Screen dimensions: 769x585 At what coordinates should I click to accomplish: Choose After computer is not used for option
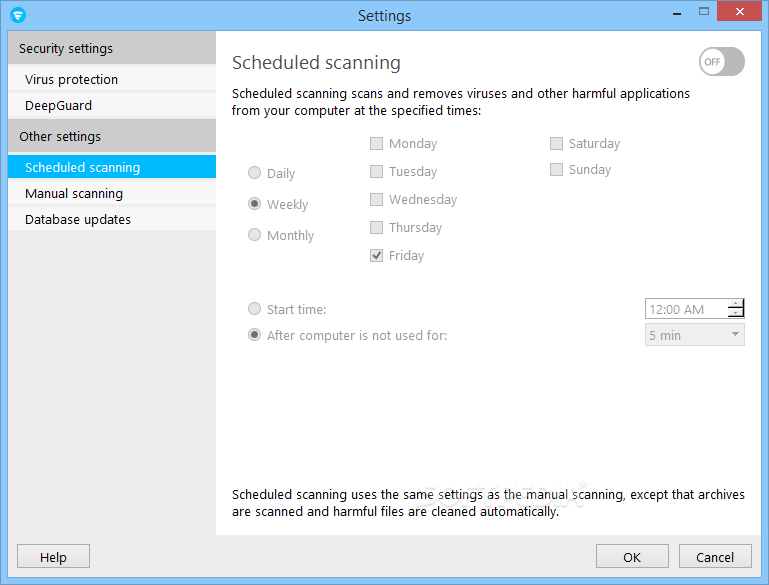click(x=254, y=334)
